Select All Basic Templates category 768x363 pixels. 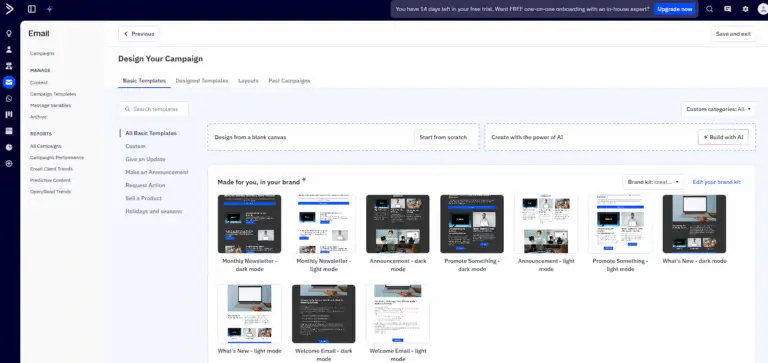click(151, 133)
